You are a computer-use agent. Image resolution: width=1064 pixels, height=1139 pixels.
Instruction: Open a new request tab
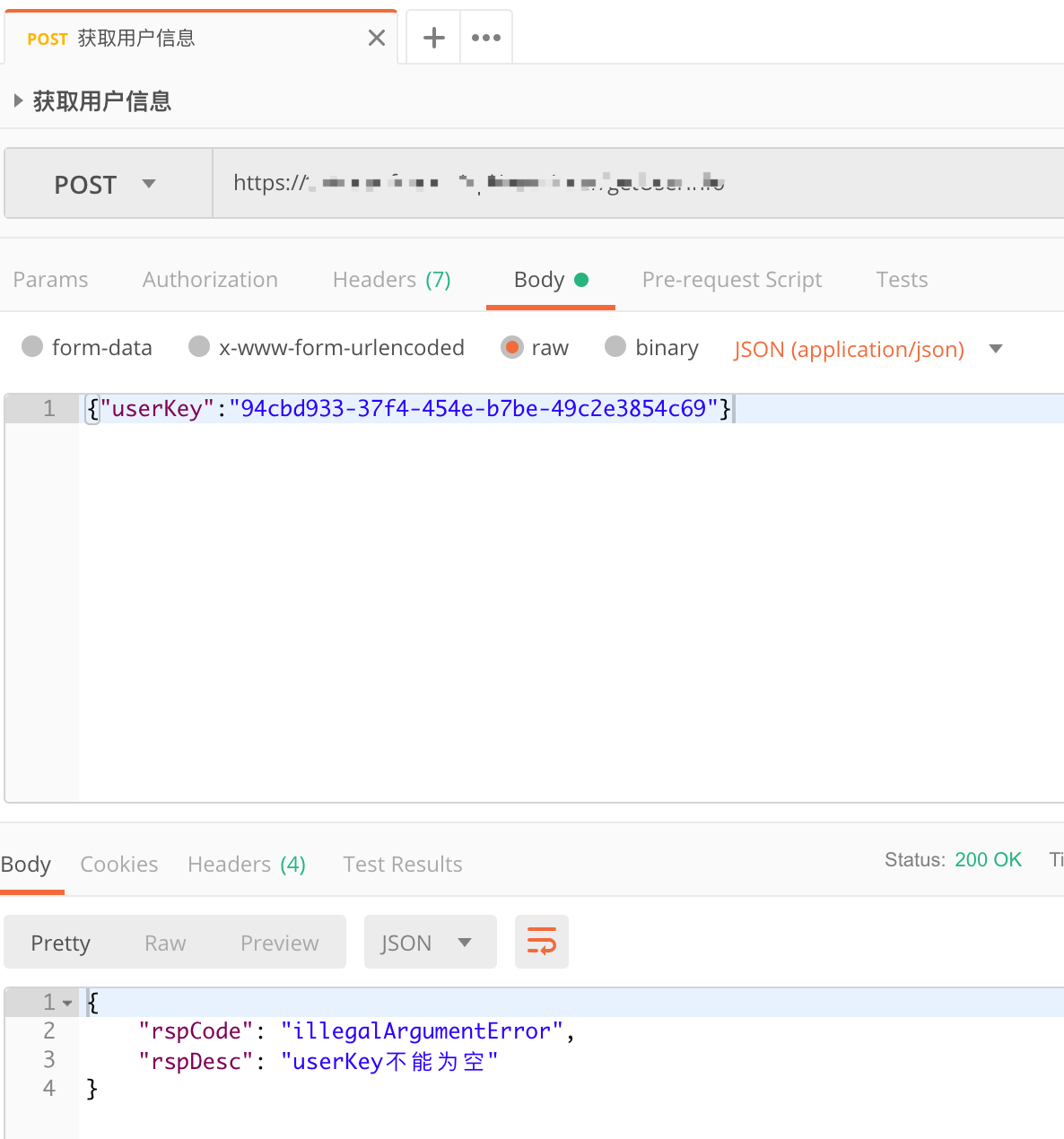pos(433,37)
